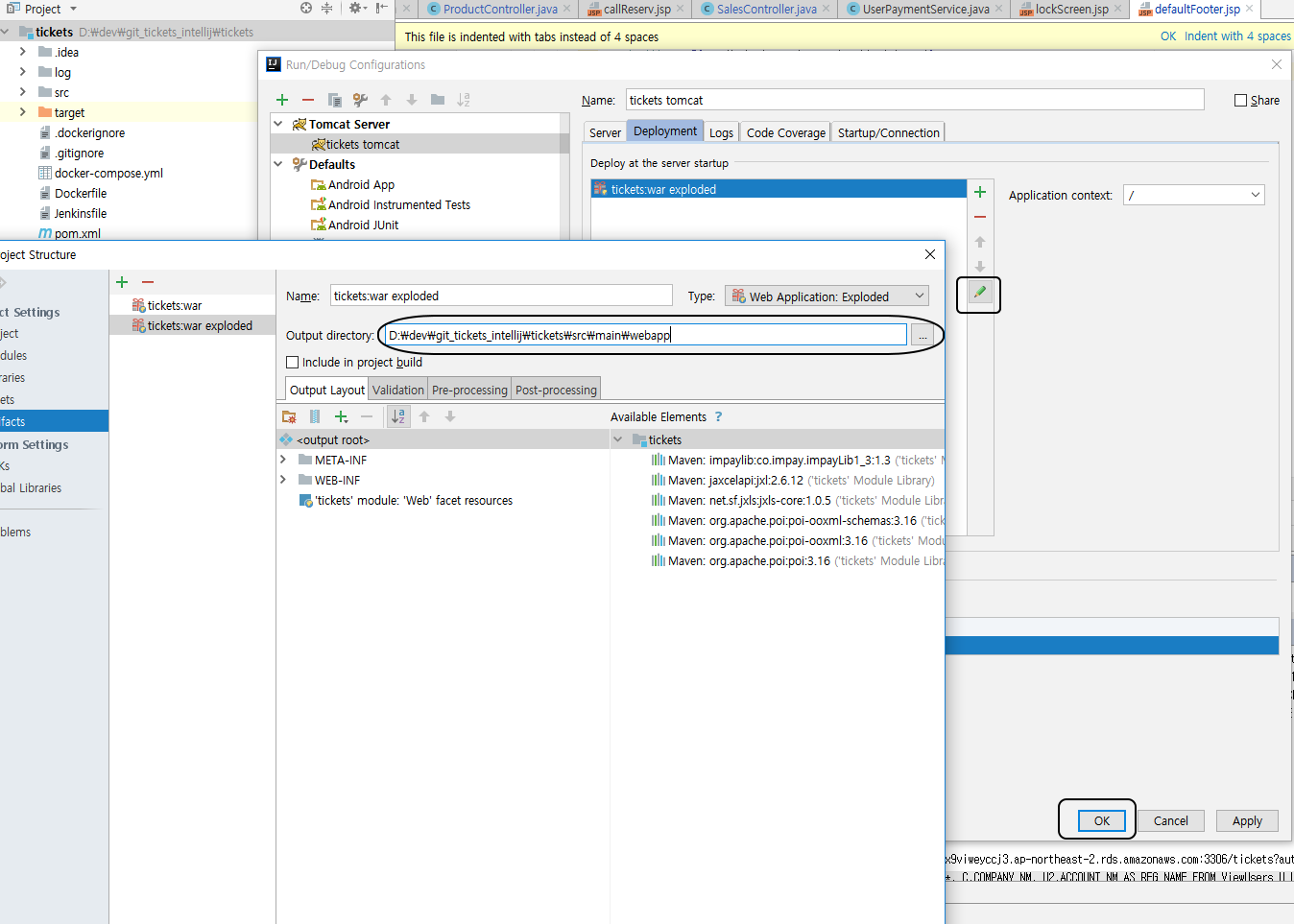This screenshot has height=924, width=1294.
Task: Add copy of element to output layout
Action: (341, 416)
